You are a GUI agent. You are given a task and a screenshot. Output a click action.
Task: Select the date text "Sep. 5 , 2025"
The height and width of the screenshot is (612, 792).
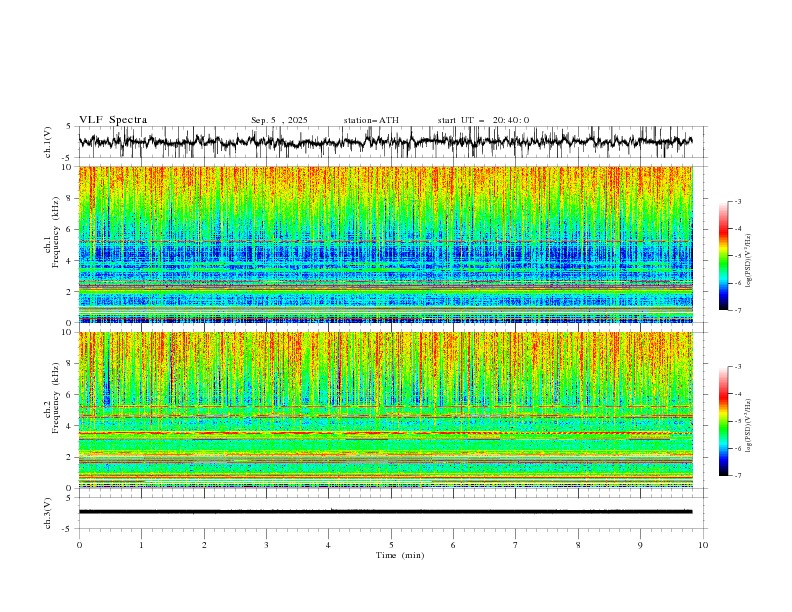tap(279, 120)
